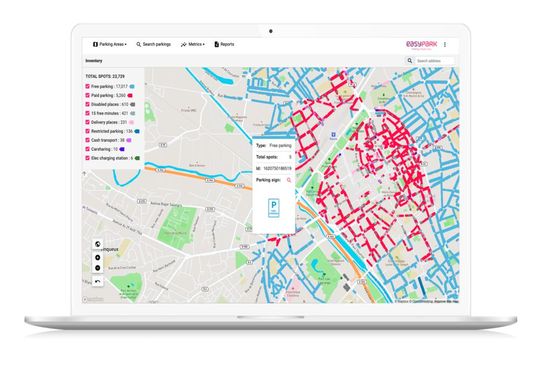Open the Search parkings menu item
The height and width of the screenshot is (366, 540).
coord(153,44)
